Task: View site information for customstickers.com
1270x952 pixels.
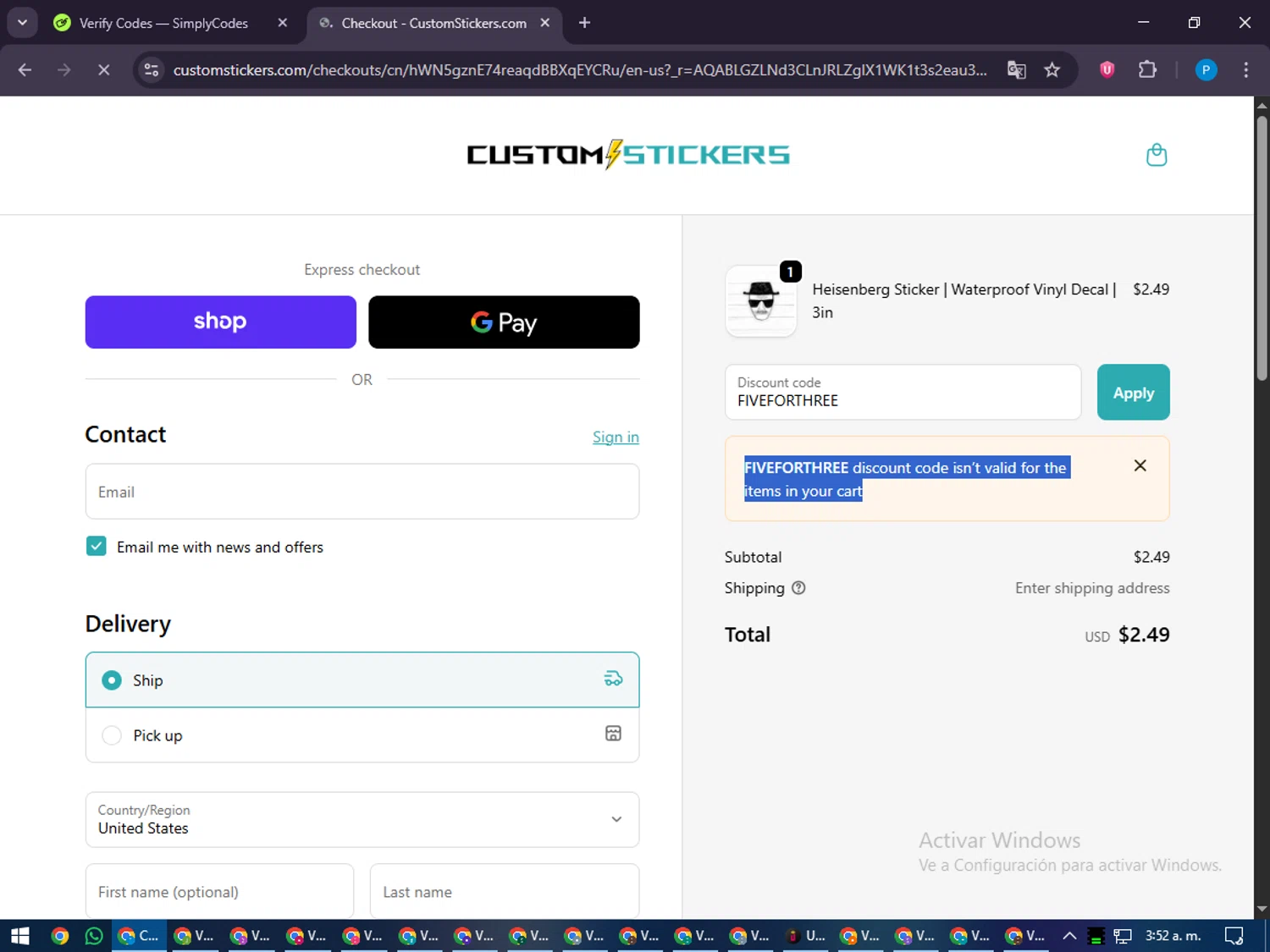Action: [x=152, y=70]
